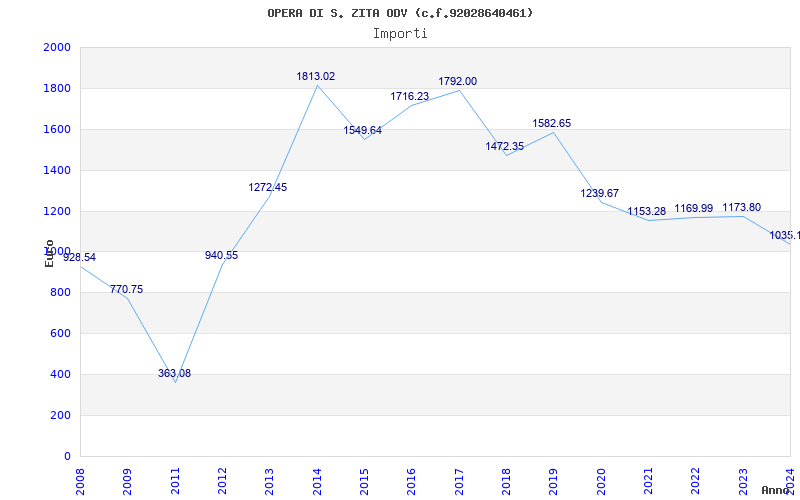This screenshot has width=800, height=500.
Task: Click the x-axis year 2008
Action: 80,482
